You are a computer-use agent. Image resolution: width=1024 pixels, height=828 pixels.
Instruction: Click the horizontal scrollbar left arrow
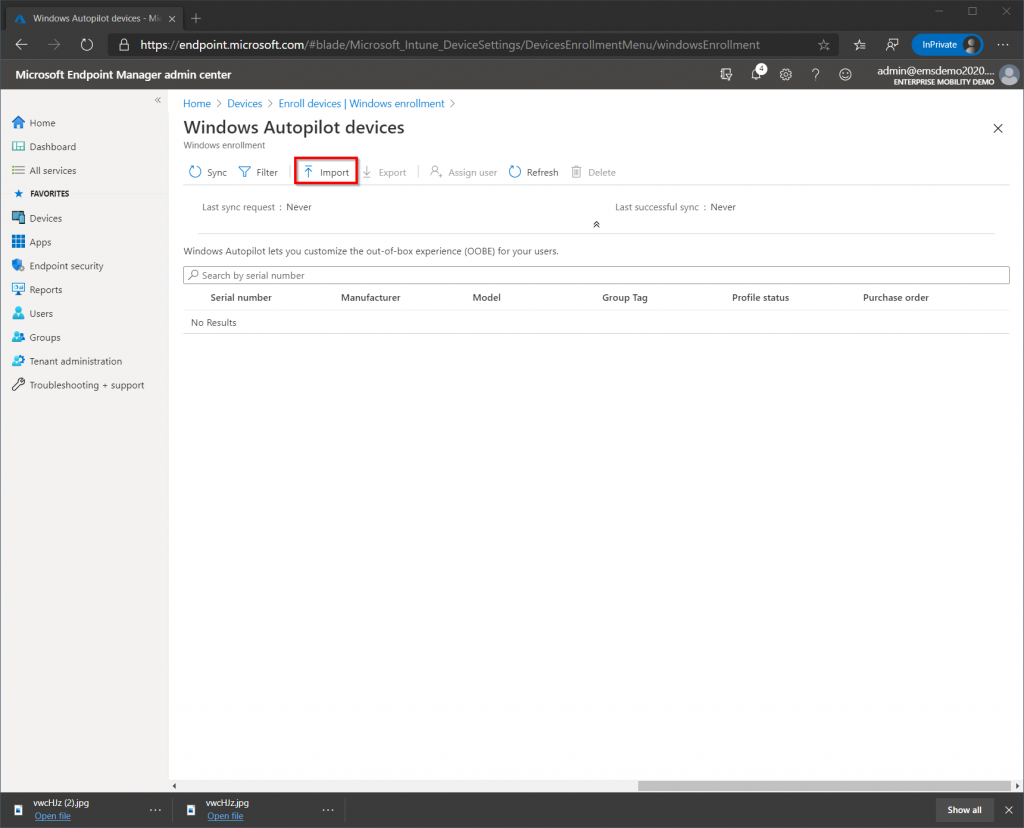(x=174, y=786)
